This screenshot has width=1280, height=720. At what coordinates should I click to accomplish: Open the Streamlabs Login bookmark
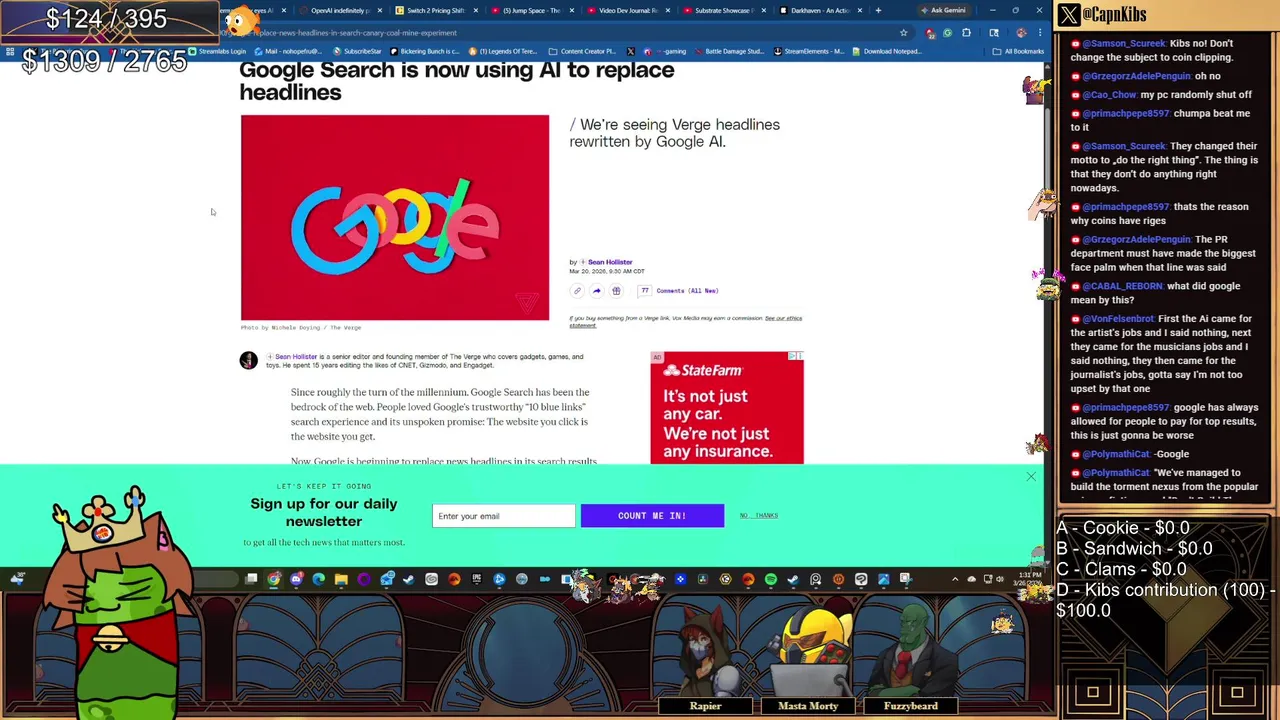point(216,51)
